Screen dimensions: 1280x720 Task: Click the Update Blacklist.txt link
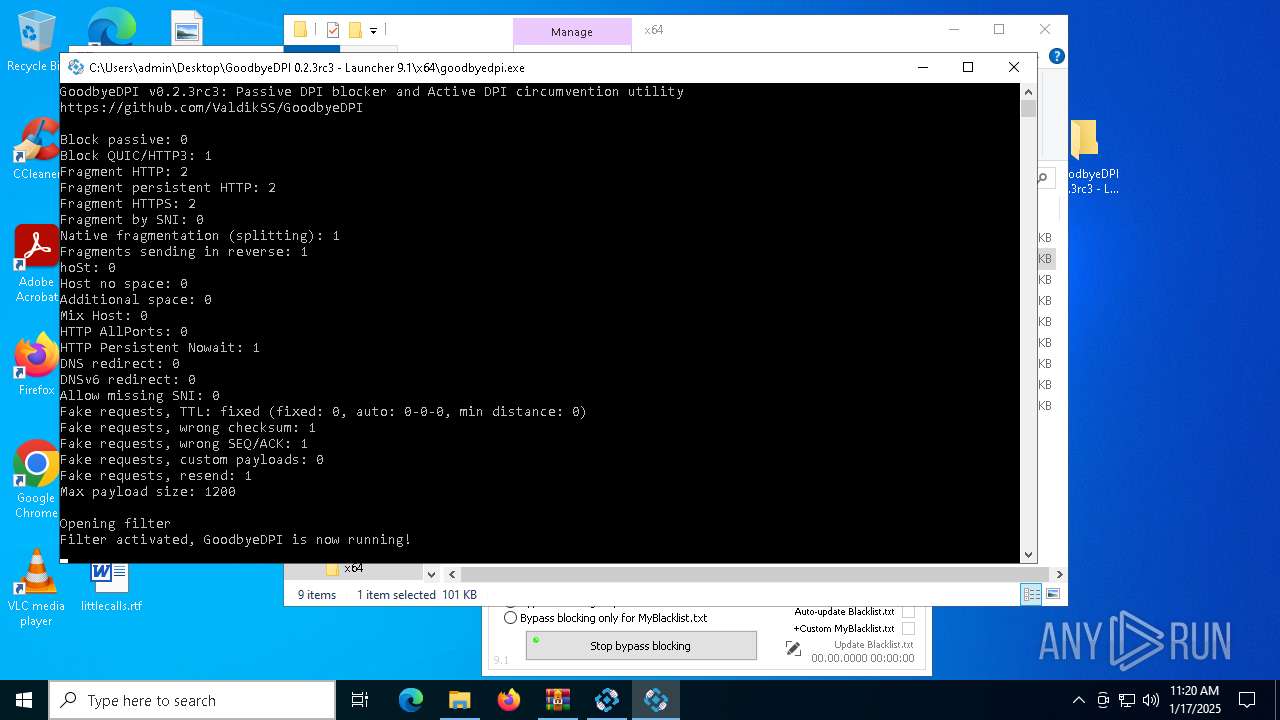[874, 645]
